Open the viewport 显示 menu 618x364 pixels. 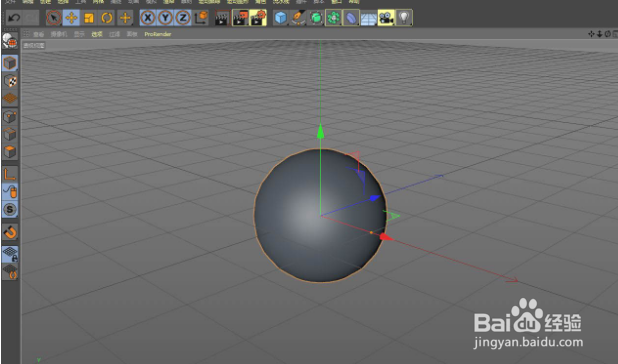(79, 34)
